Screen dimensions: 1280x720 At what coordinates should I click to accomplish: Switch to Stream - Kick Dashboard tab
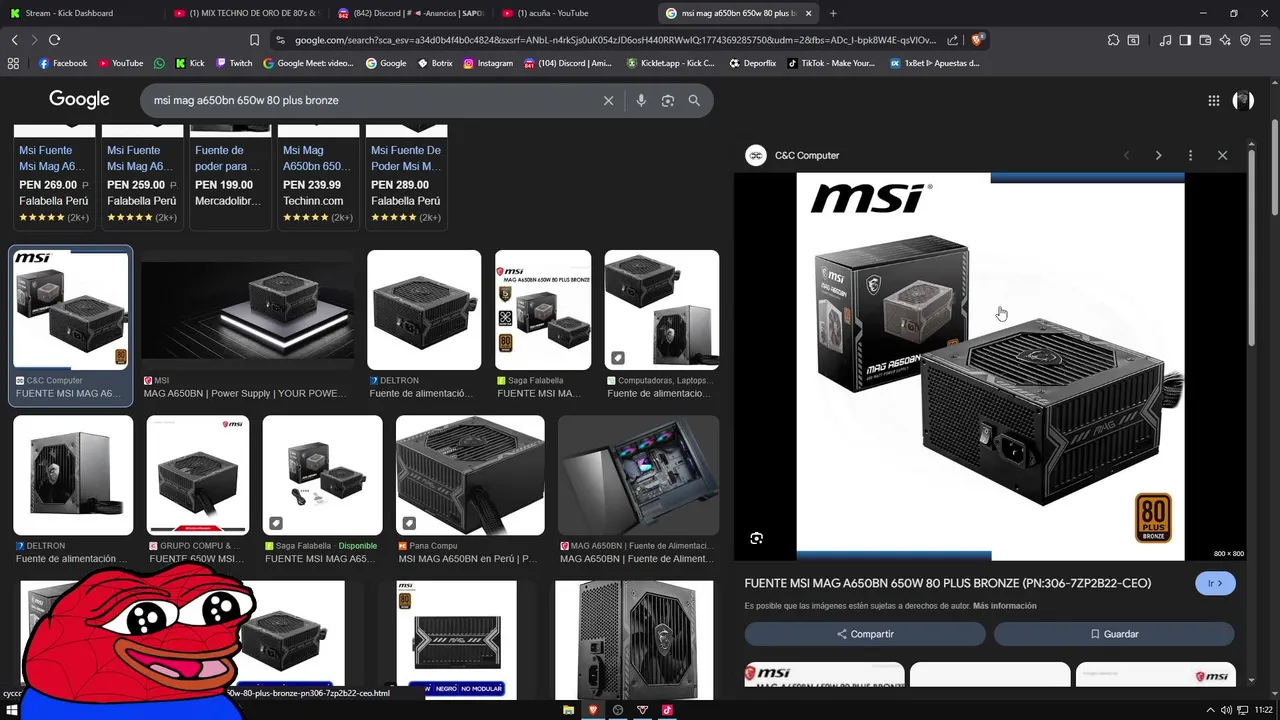[x=80, y=13]
